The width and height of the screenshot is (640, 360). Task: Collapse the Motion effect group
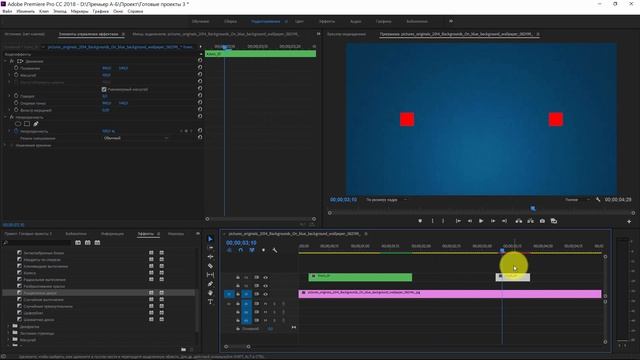point(6,61)
